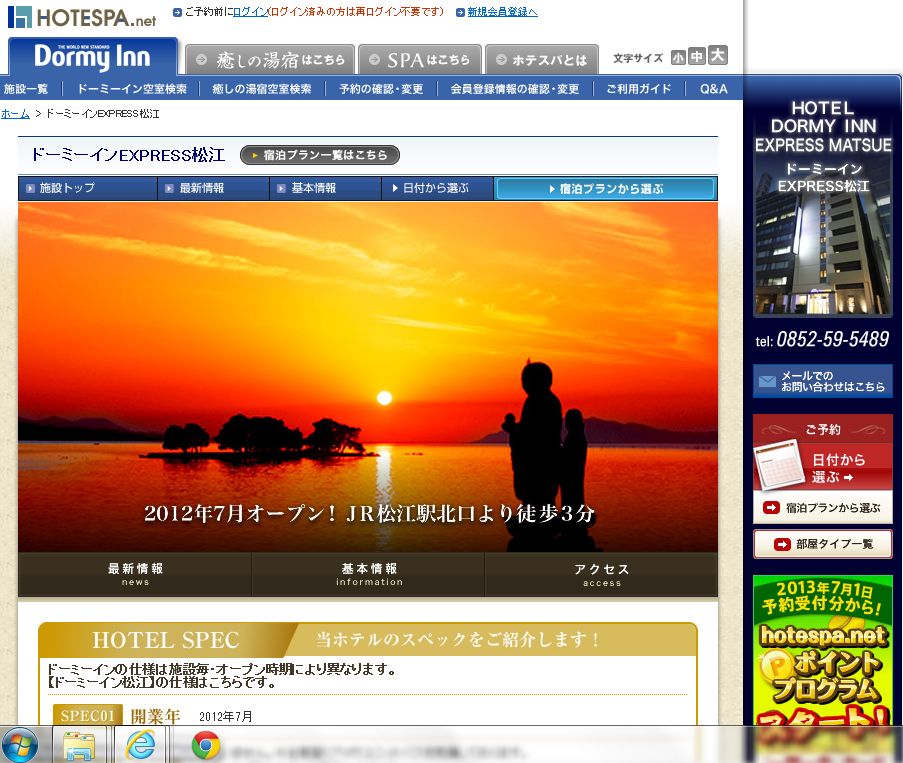903x763 pixels.
Task: Click 部屋タイプ一覧 sidebar button
Action: point(822,544)
